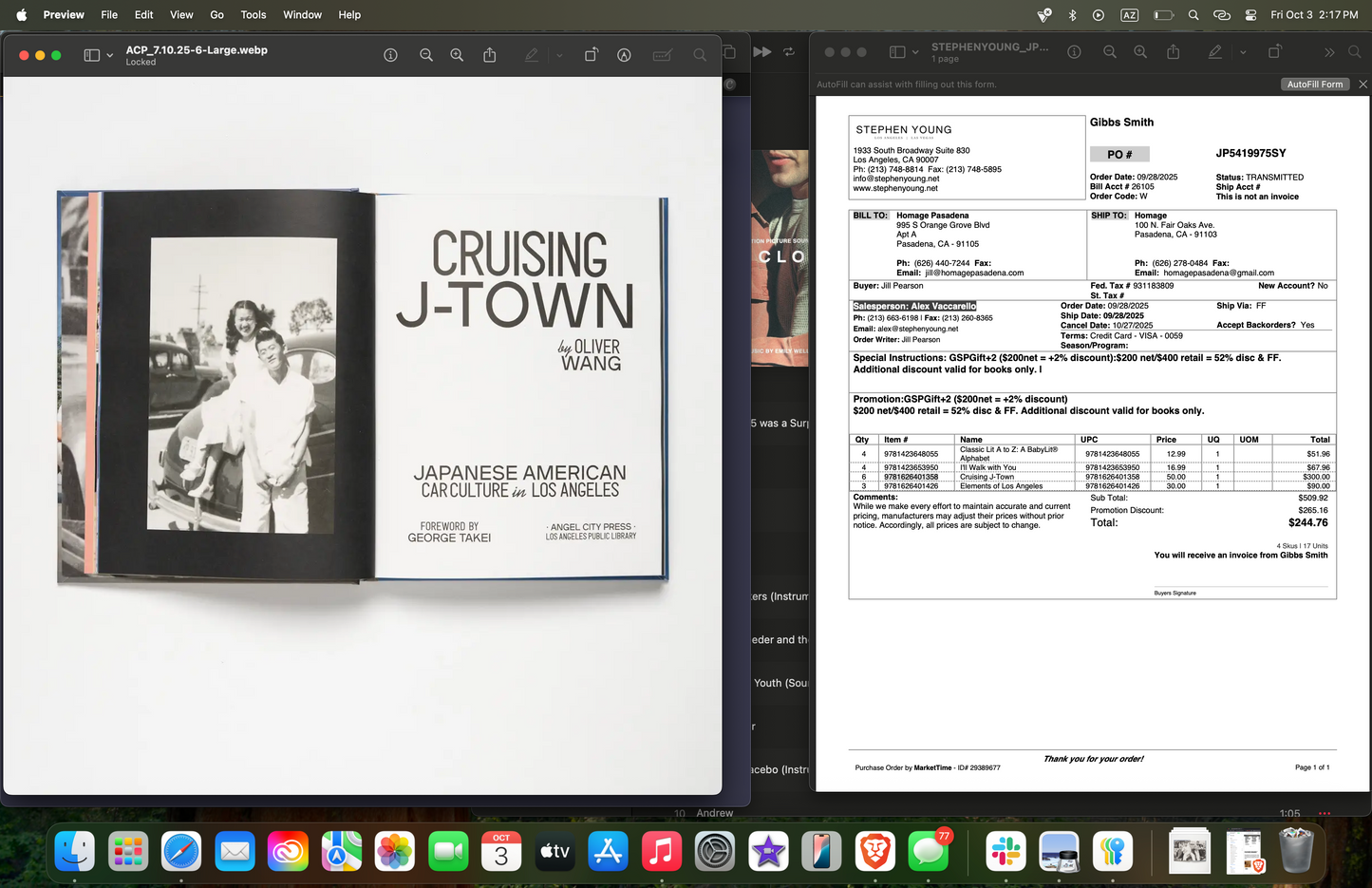Screen dimensions: 1372x888
Task: Open the Tools menu in menu bar
Action: [x=254, y=14]
